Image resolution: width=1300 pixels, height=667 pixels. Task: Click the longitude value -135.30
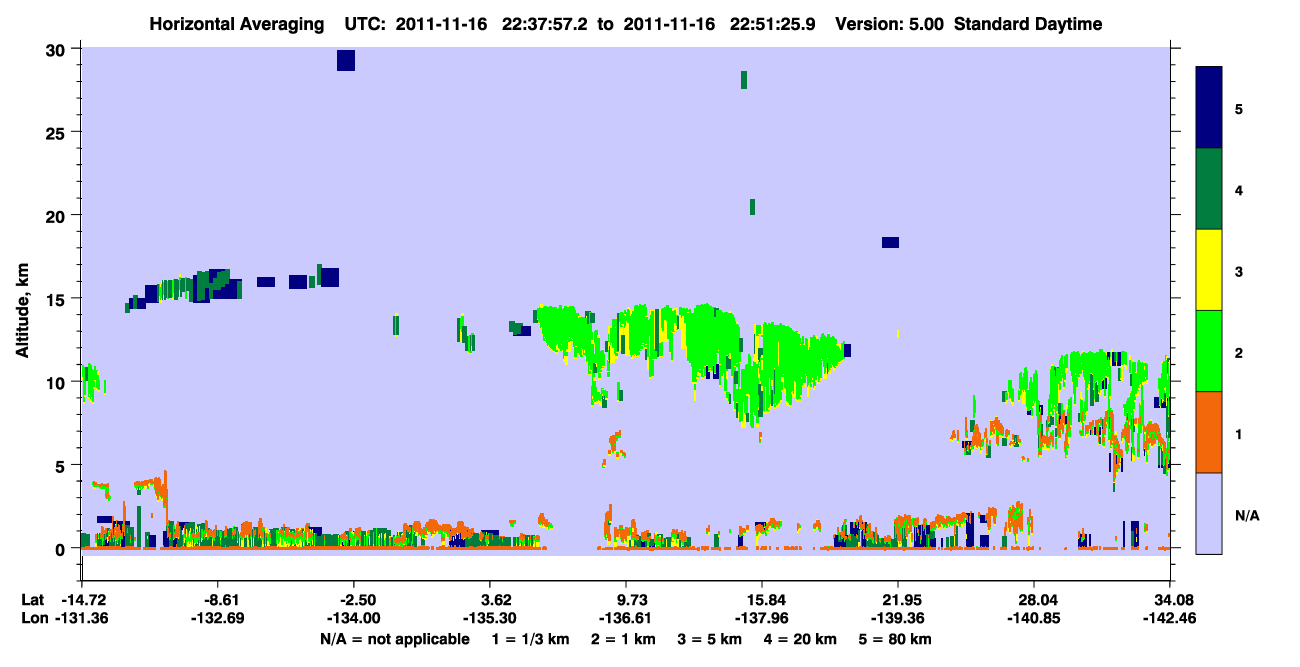click(x=489, y=618)
